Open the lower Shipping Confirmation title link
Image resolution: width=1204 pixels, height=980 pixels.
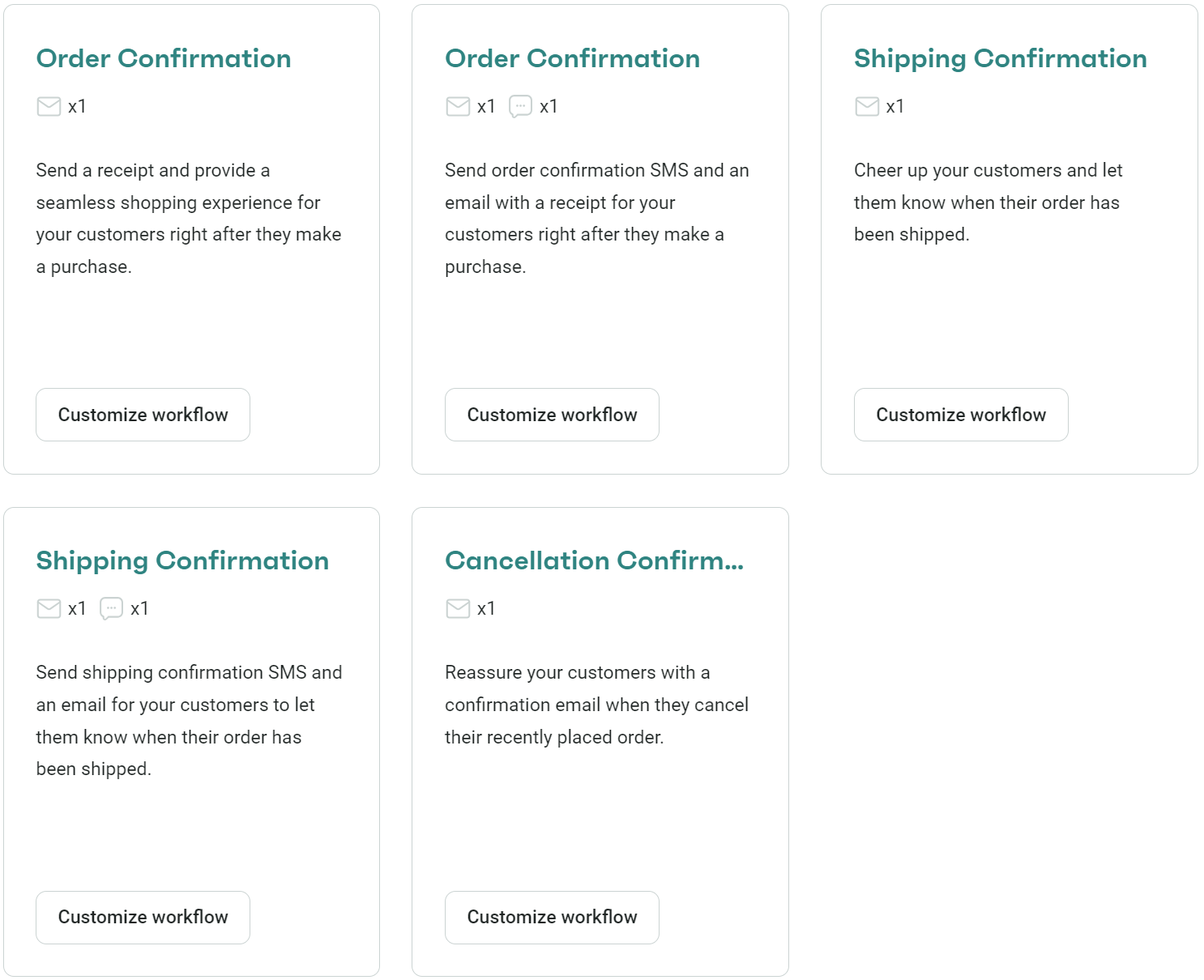(x=181, y=560)
